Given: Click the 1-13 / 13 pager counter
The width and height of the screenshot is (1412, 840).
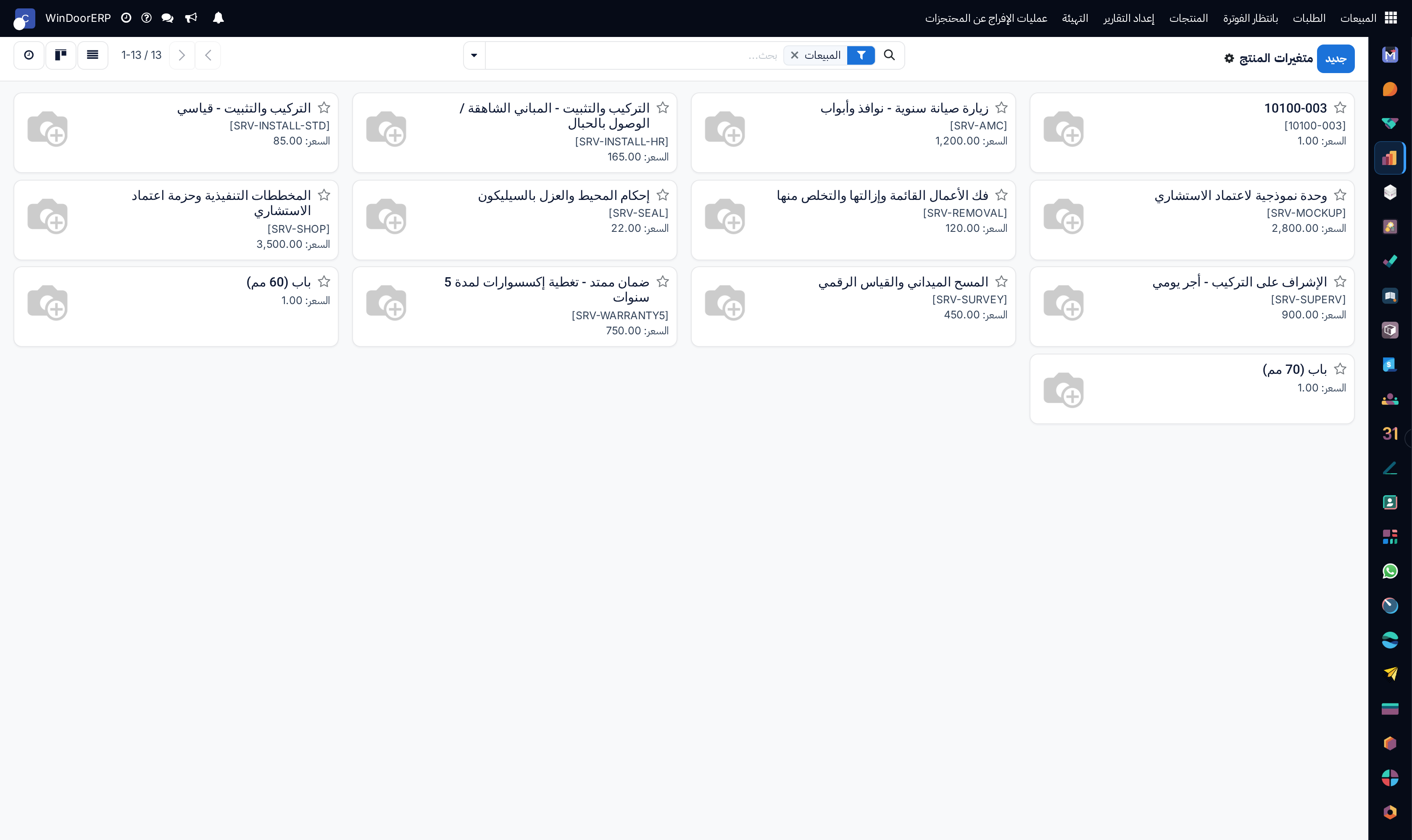Looking at the screenshot, I should coord(142,55).
